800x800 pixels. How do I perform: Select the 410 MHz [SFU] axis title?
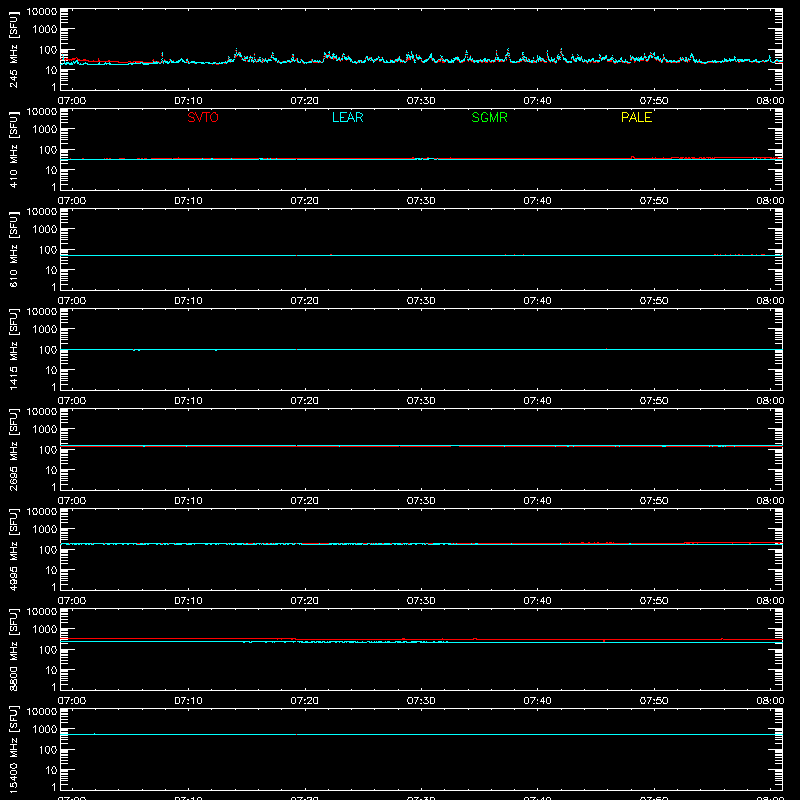14,149
